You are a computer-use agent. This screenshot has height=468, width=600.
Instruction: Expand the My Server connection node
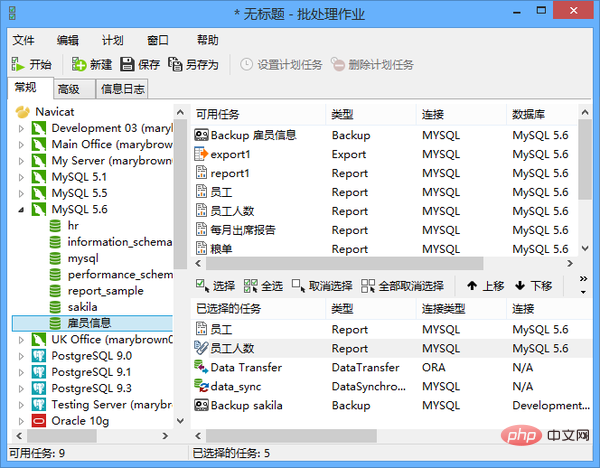[21, 161]
